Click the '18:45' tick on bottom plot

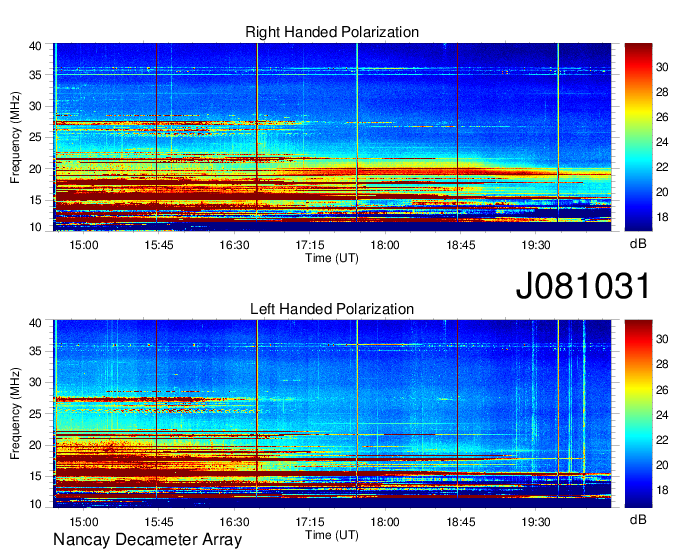[x=461, y=522]
